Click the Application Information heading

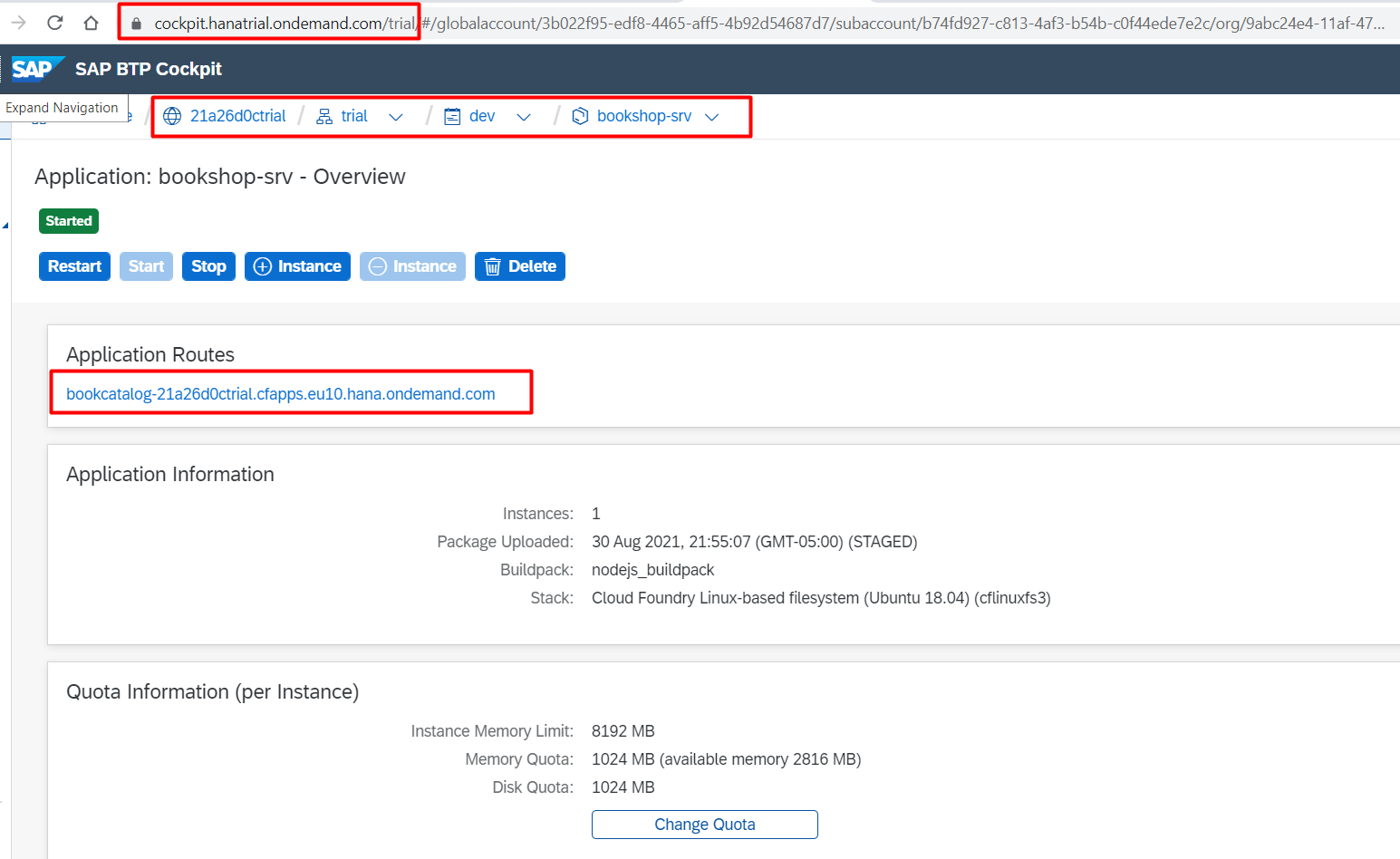tap(170, 474)
